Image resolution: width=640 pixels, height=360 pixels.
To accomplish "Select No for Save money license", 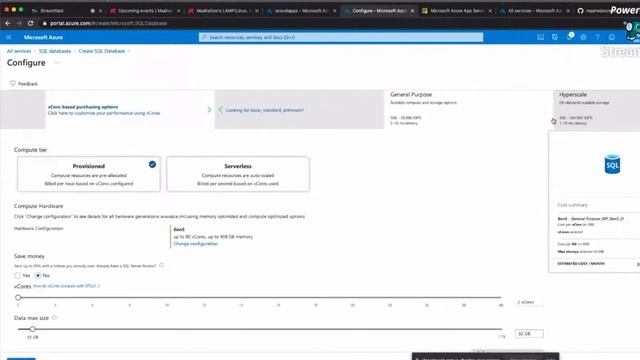I will [x=38, y=276].
